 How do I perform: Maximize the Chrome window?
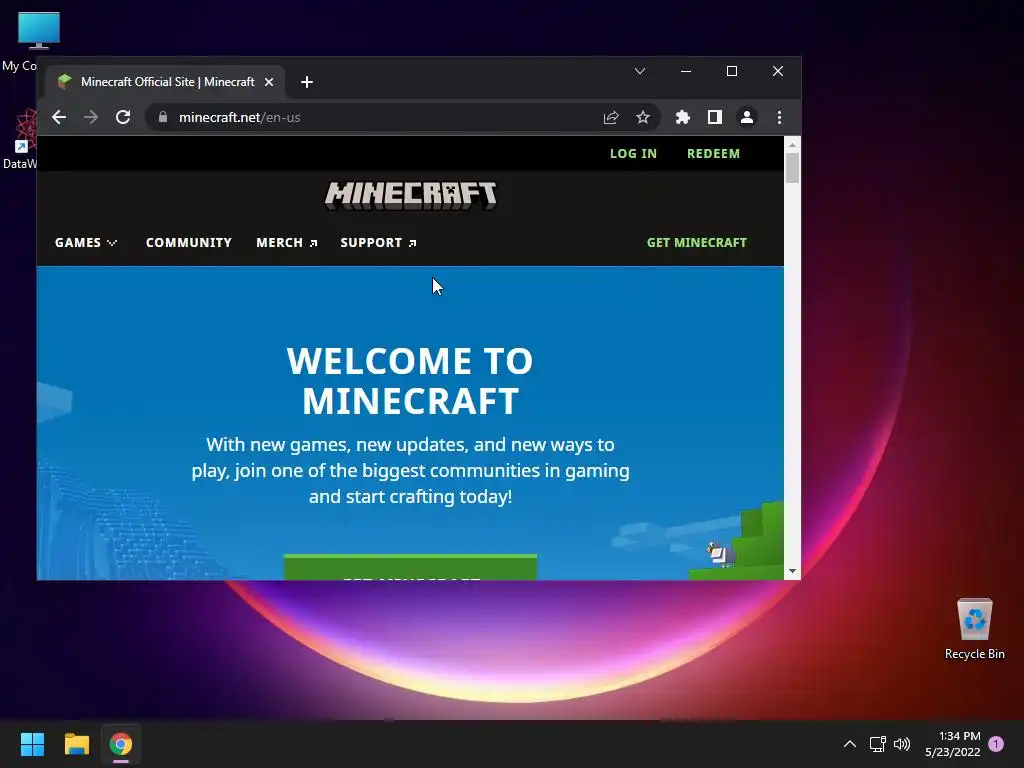tap(732, 71)
